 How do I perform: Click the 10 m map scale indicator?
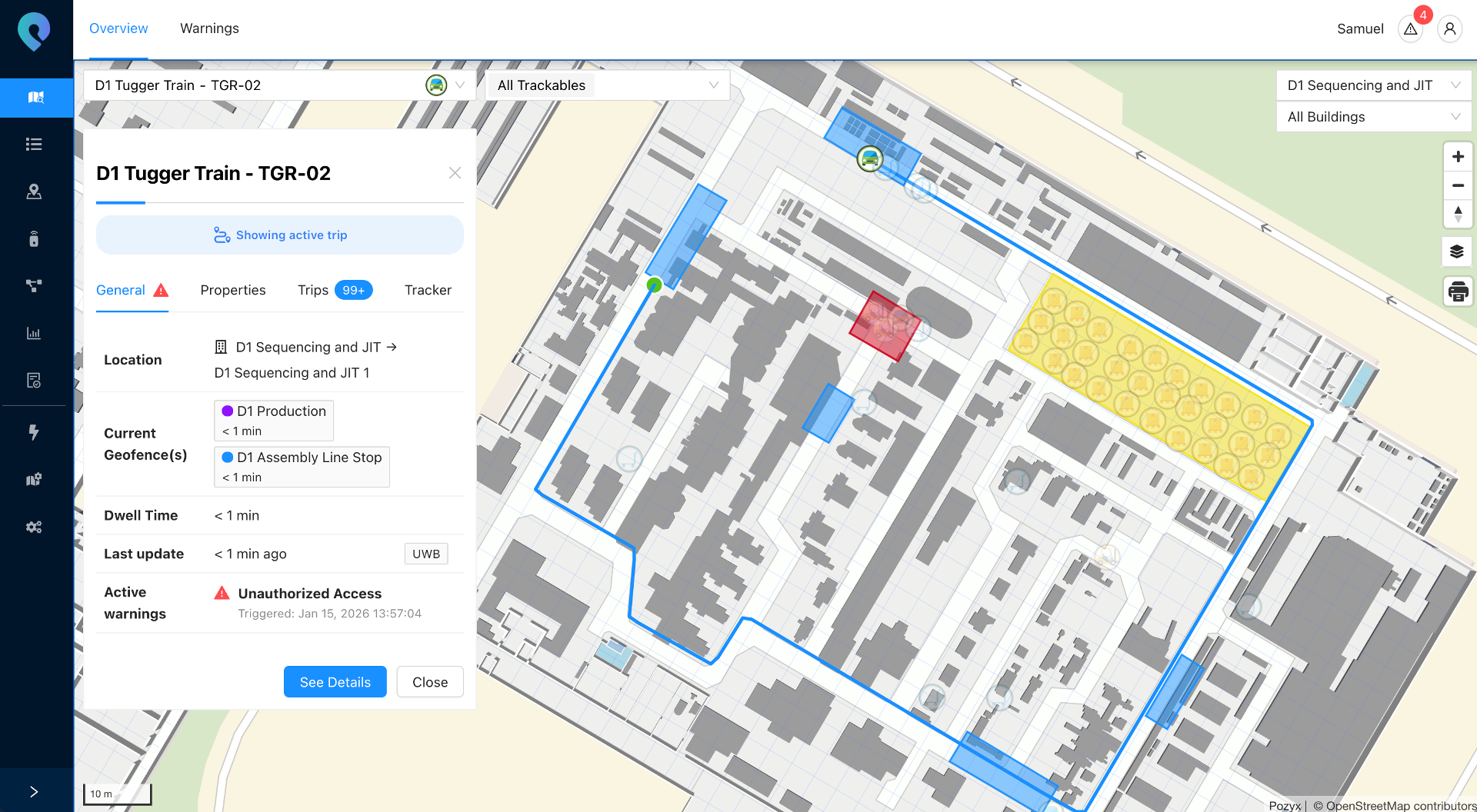point(117,794)
